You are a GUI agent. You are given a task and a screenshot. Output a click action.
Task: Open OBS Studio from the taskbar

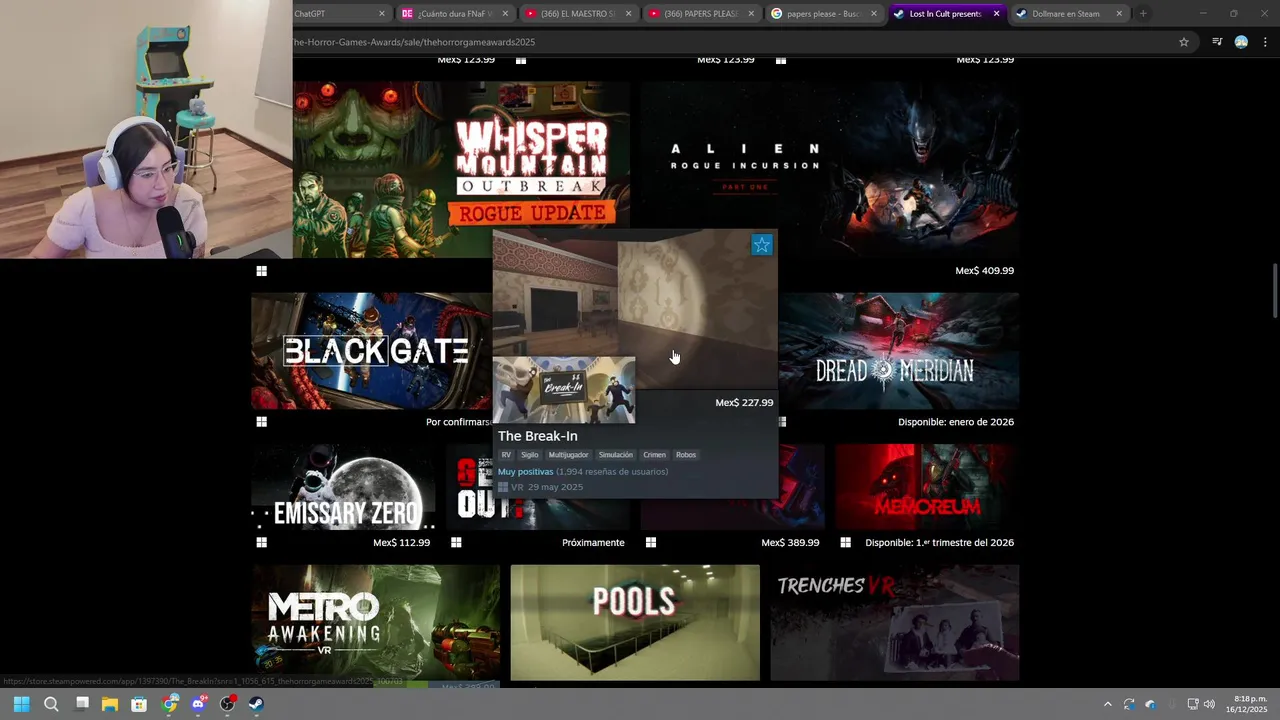coord(227,704)
